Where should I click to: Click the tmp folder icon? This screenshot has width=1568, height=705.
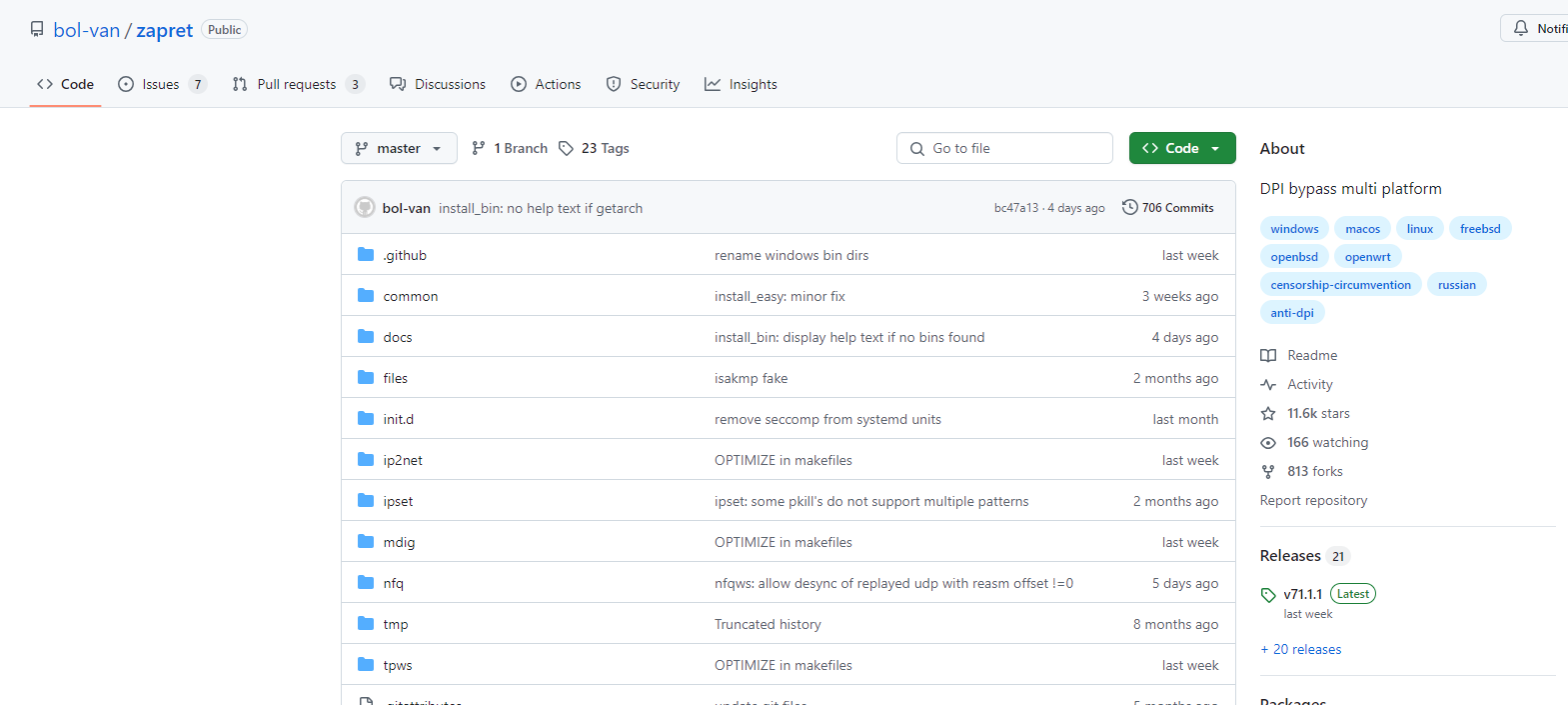[366, 624]
